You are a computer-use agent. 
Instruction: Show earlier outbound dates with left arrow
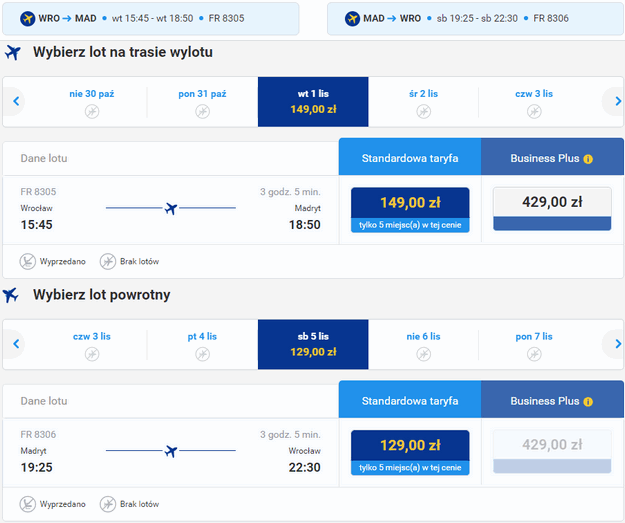coord(16,101)
